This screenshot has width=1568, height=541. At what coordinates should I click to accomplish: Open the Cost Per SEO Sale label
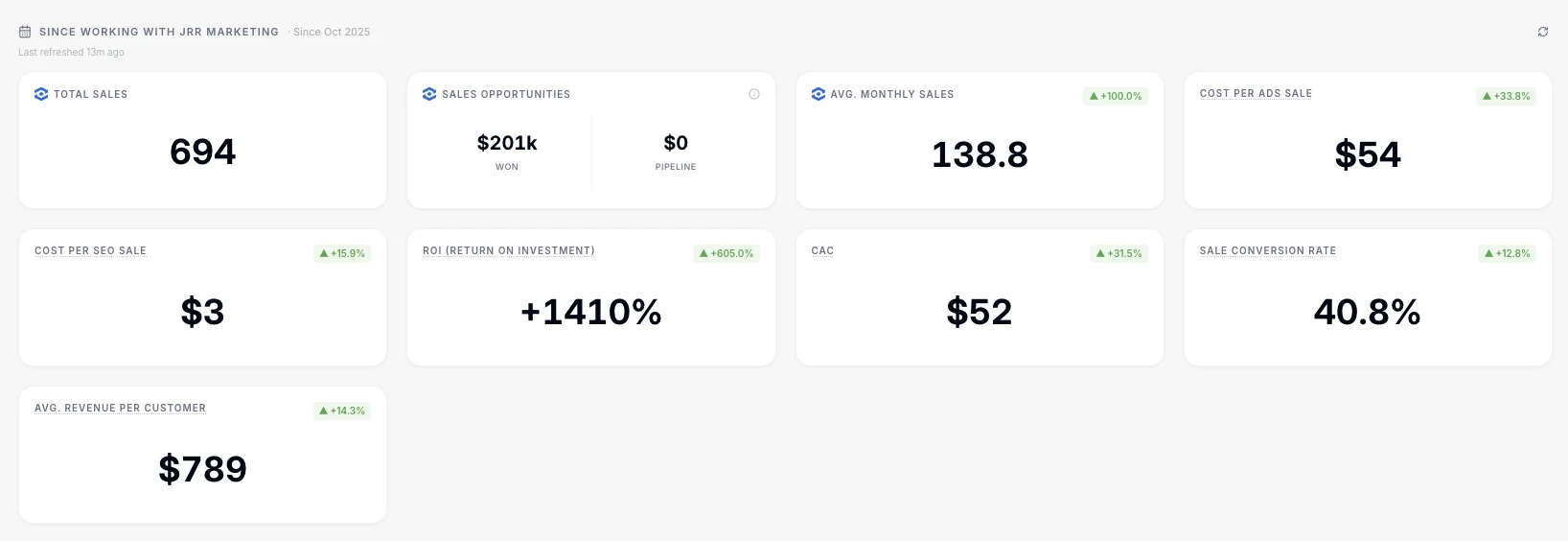90,250
